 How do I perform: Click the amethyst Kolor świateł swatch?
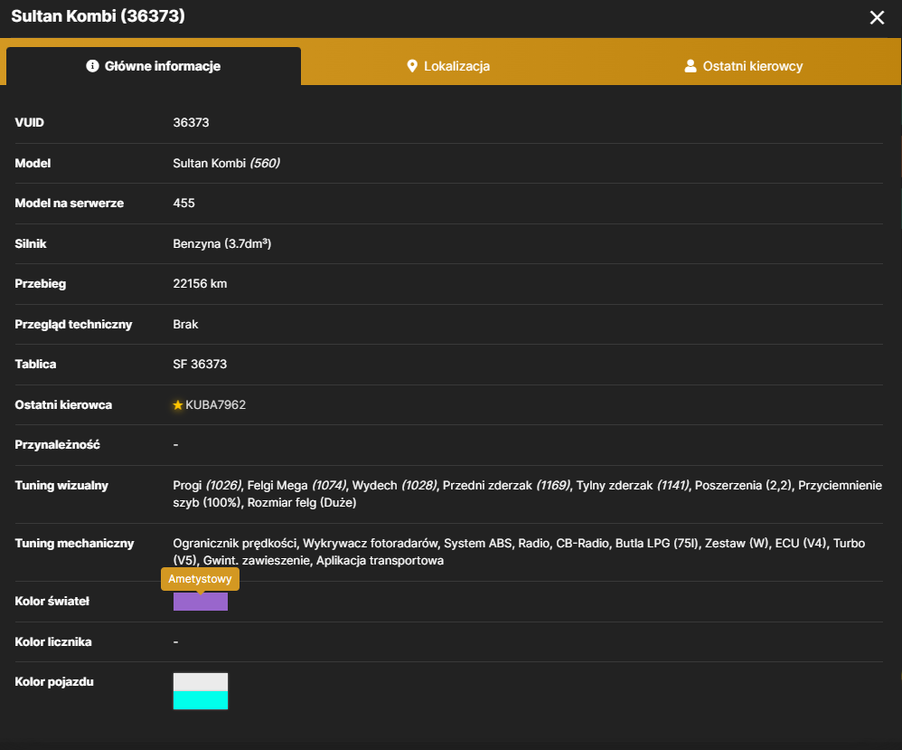[x=200, y=602]
